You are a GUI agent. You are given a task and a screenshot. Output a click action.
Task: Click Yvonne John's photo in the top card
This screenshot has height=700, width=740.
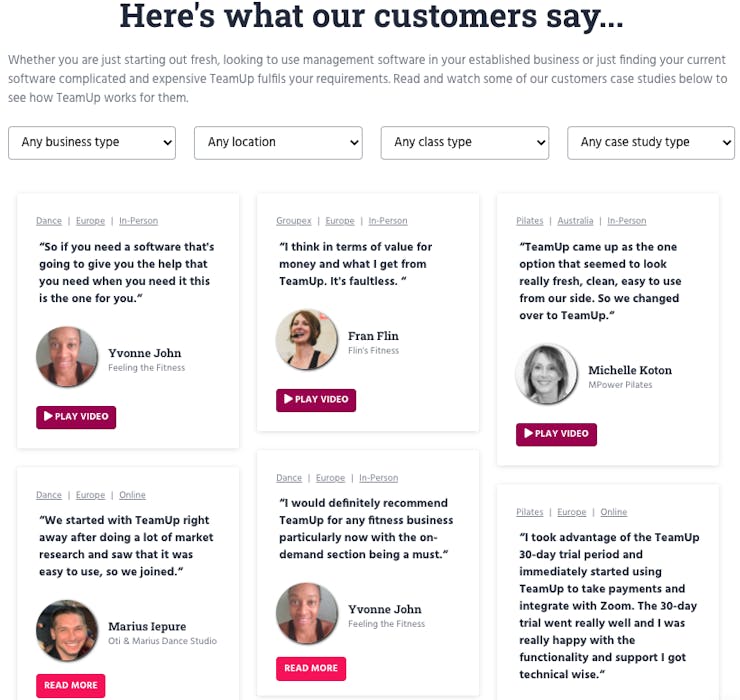(67, 357)
